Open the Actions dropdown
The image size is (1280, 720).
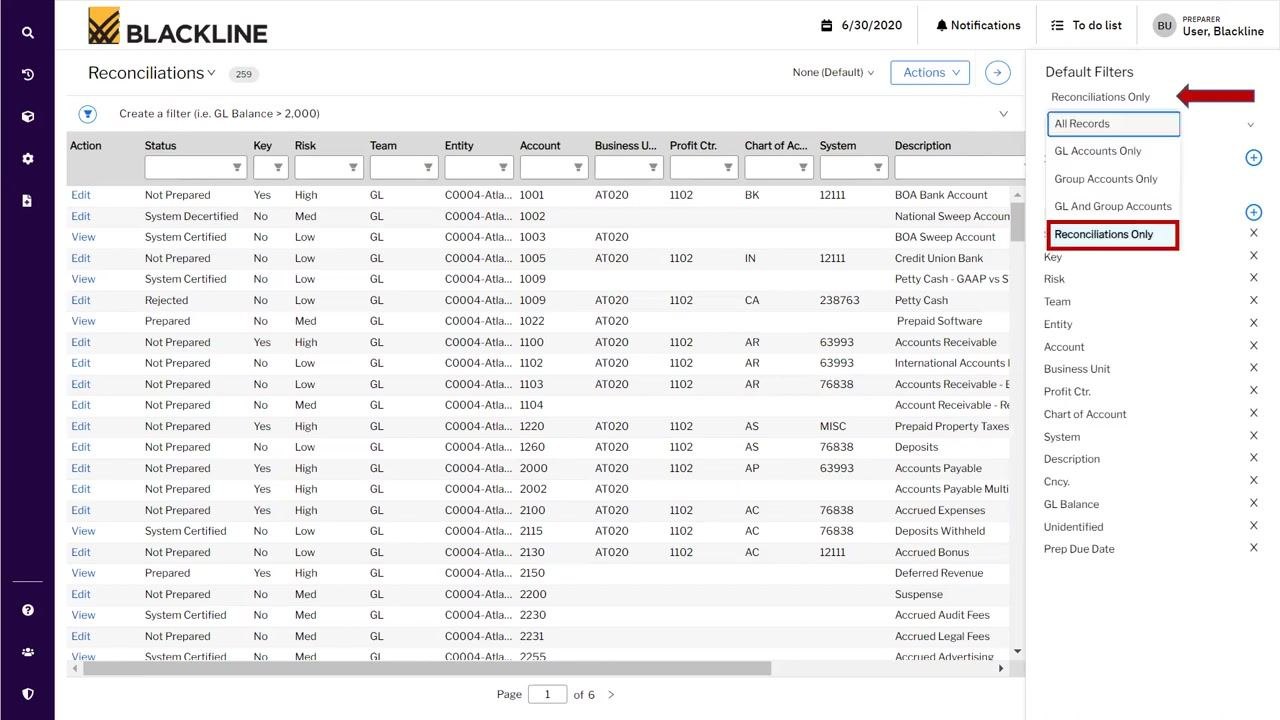pos(930,72)
